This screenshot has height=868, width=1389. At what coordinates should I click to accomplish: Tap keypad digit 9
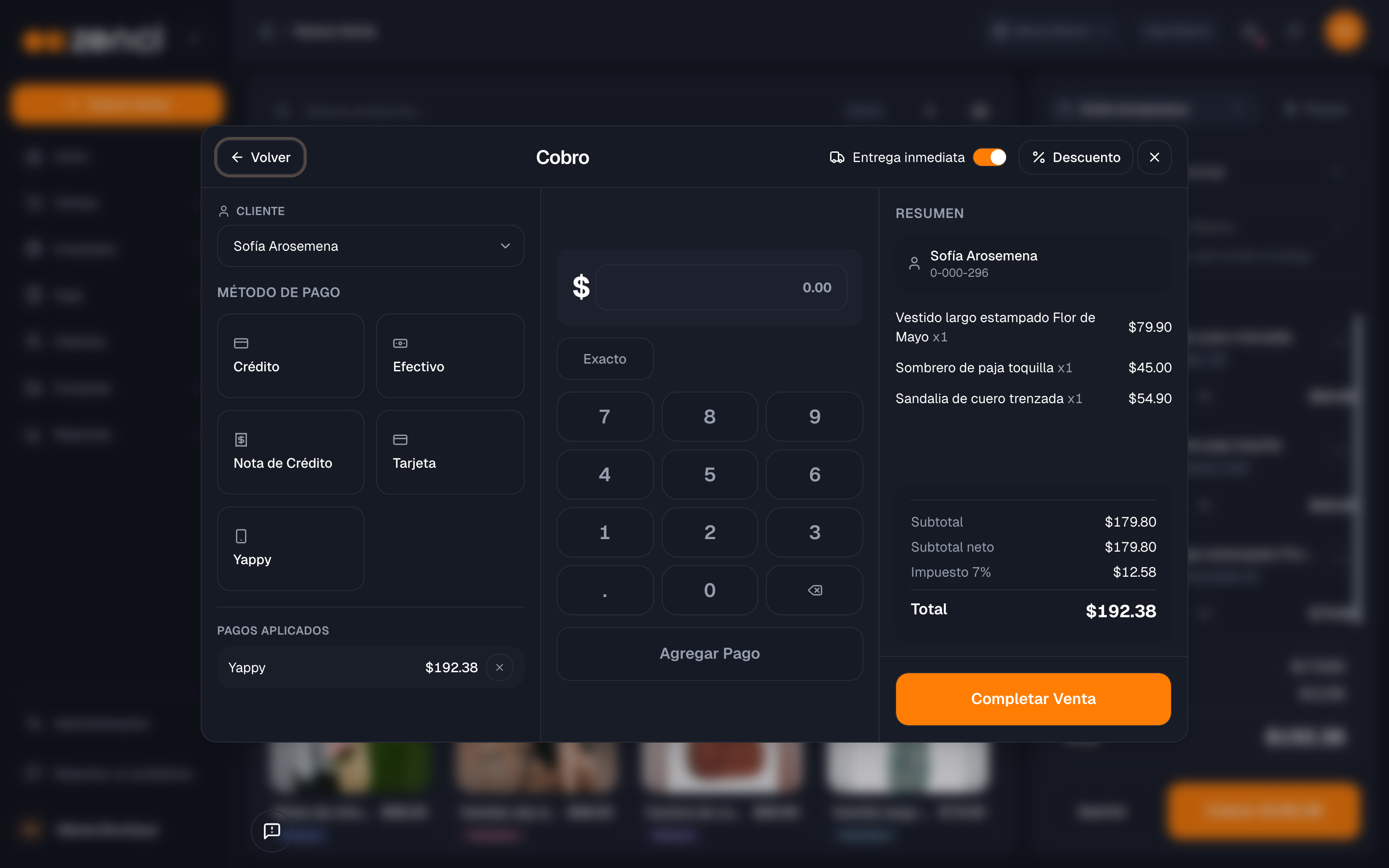point(815,417)
